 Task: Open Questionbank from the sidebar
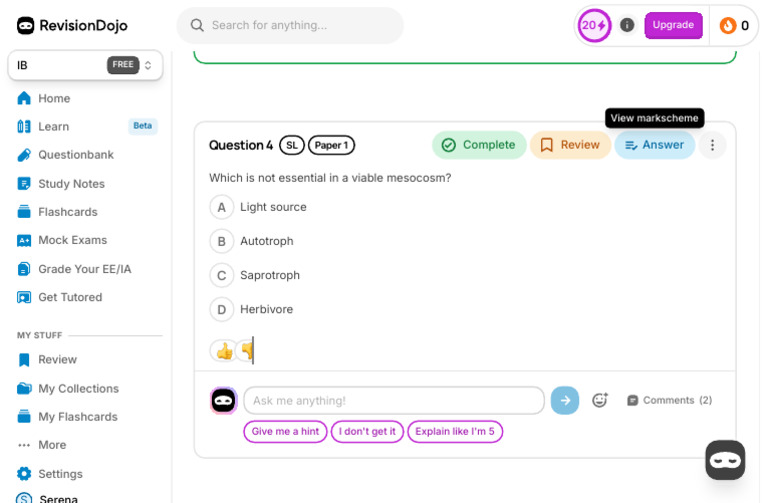75,155
